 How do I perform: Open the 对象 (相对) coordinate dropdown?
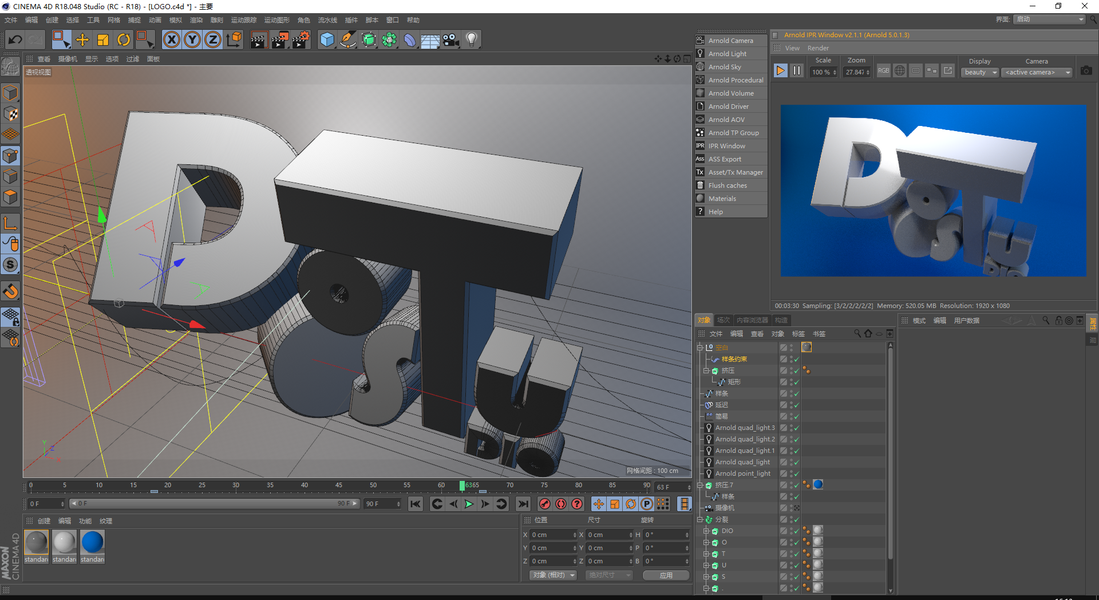coord(553,575)
